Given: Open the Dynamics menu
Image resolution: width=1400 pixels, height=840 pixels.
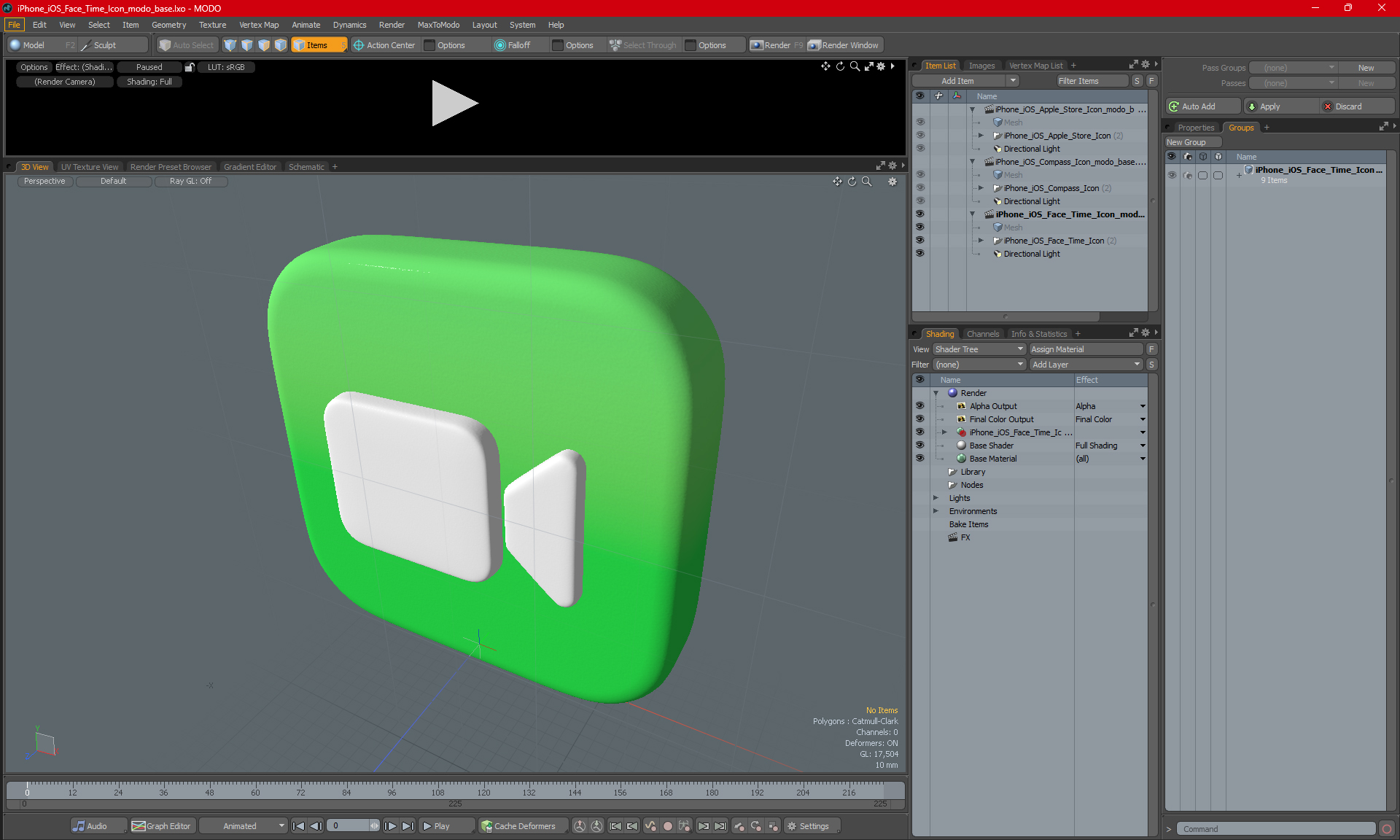Looking at the screenshot, I should click(x=350, y=25).
